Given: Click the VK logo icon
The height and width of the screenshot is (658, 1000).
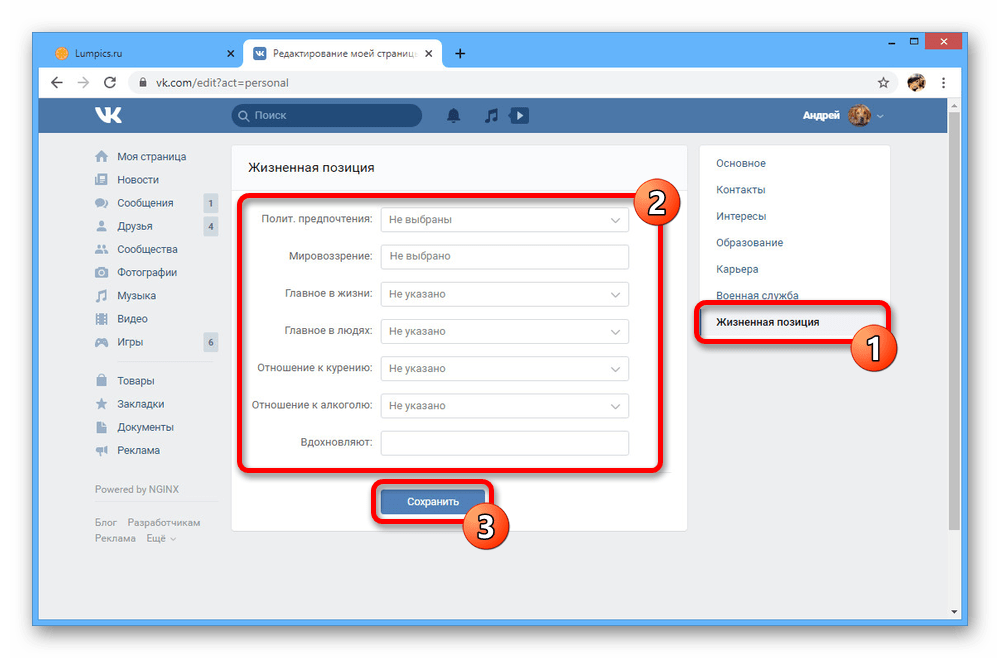Looking at the screenshot, I should (109, 115).
